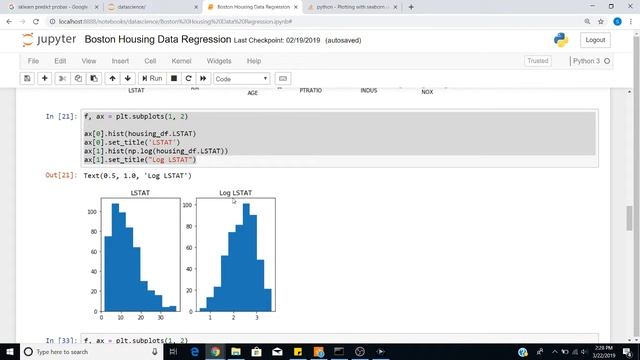Save and checkpoint the notebook

click(x=27, y=78)
